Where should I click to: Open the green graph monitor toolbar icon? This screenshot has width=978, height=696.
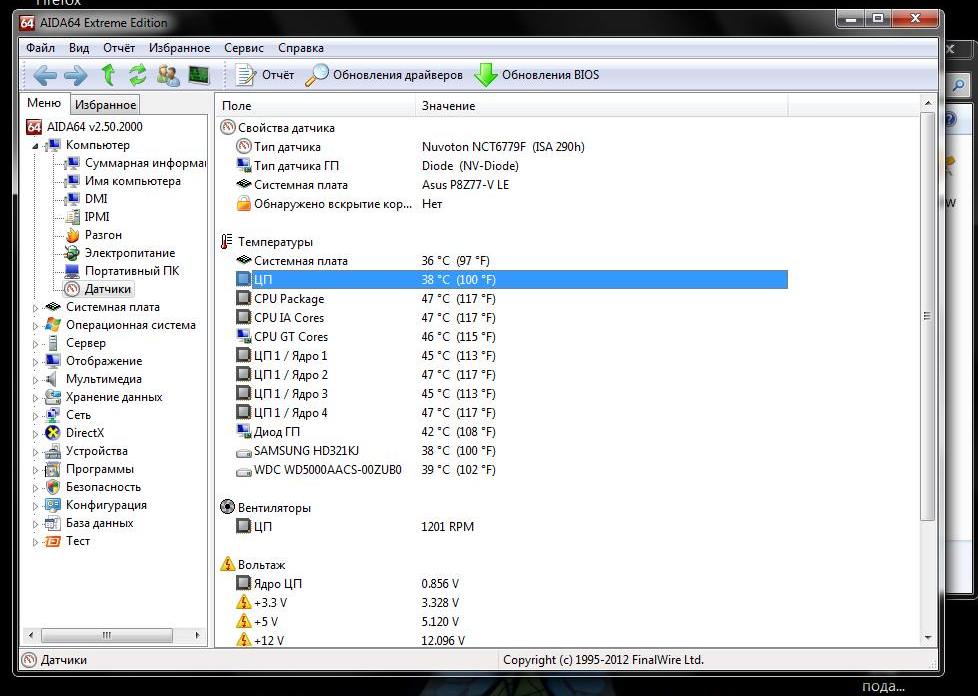pos(199,75)
